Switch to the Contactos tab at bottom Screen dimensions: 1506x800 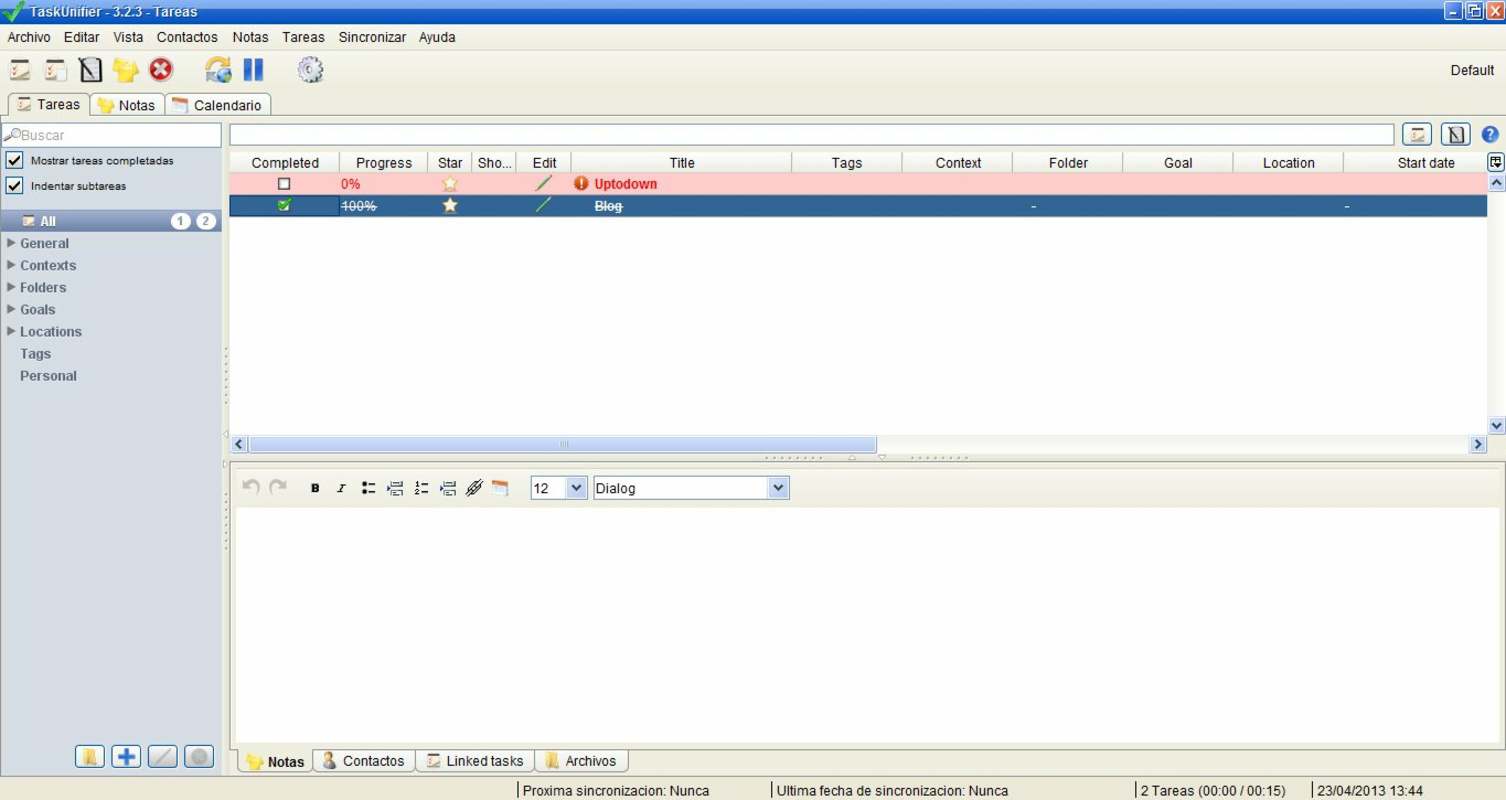tap(363, 761)
